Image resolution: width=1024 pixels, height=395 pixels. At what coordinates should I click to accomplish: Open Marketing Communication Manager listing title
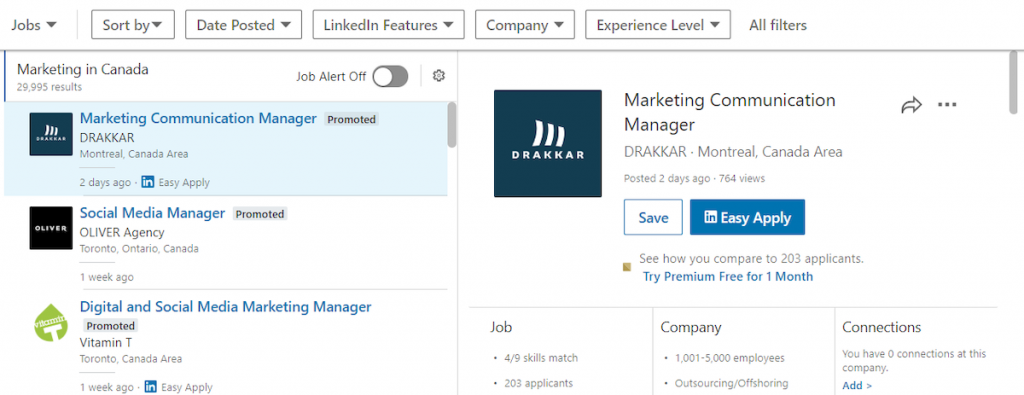point(198,119)
